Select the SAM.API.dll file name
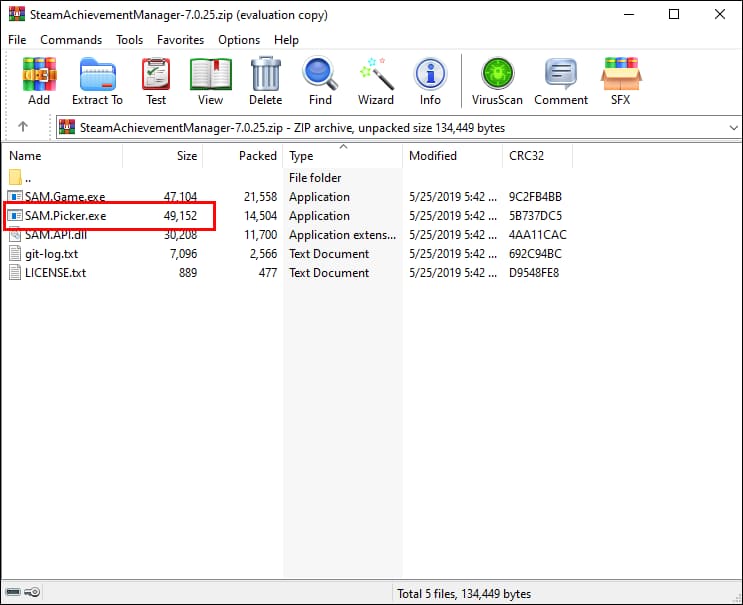 (56, 235)
